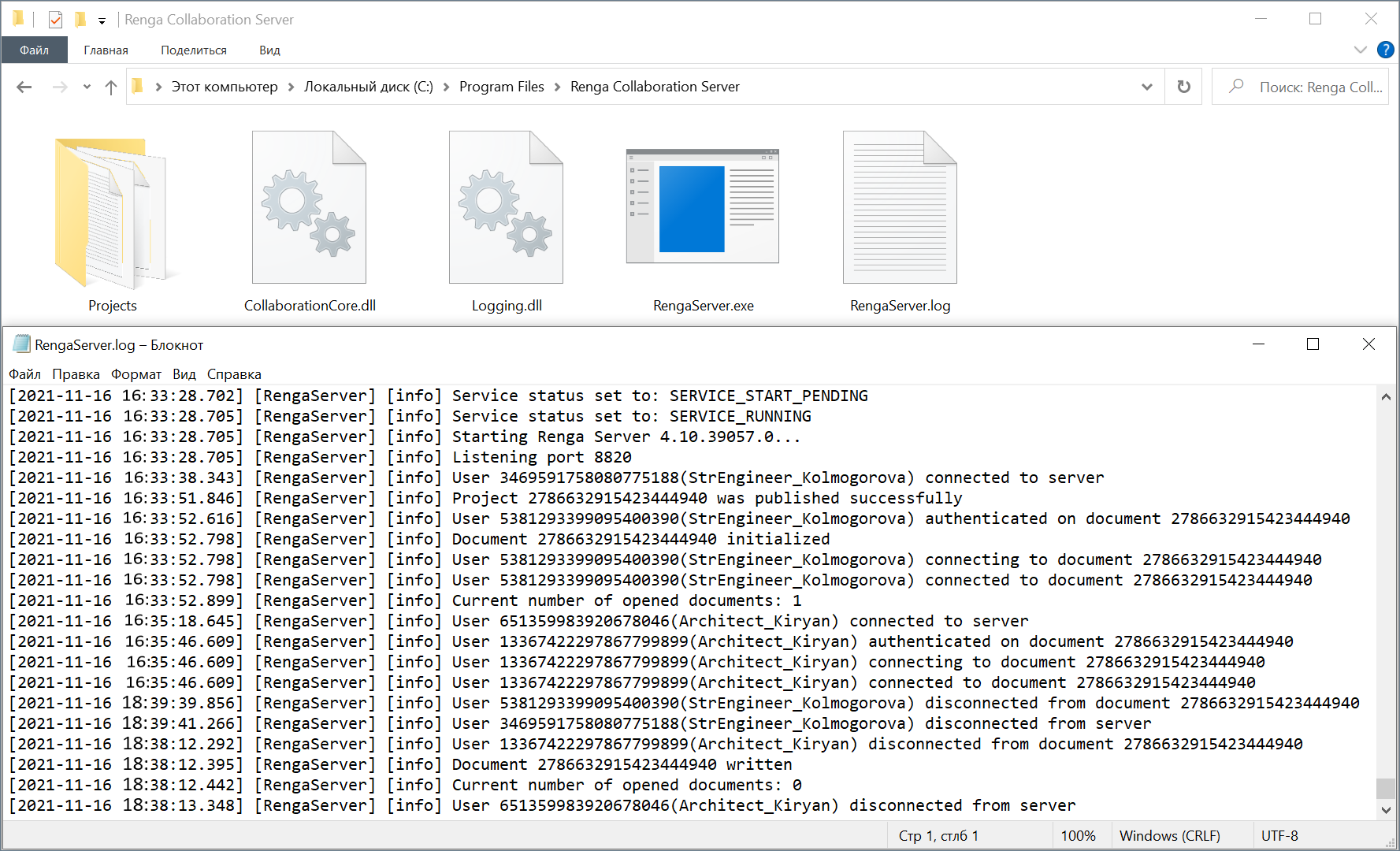This screenshot has height=851, width=1400.
Task: Click the 'Current number of opened documents: 0' line
Action: (x=405, y=785)
